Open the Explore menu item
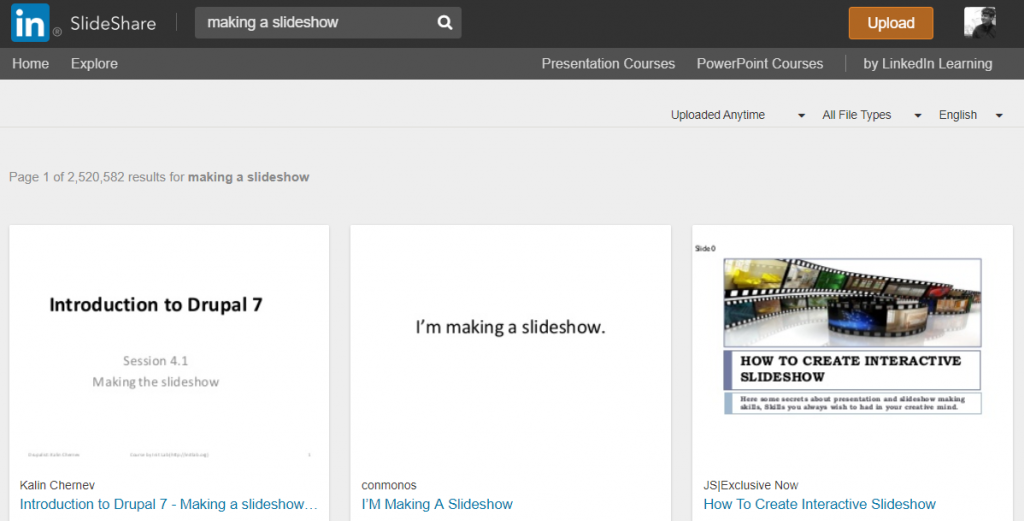Screen dimensions: 1024x521 tap(94, 64)
